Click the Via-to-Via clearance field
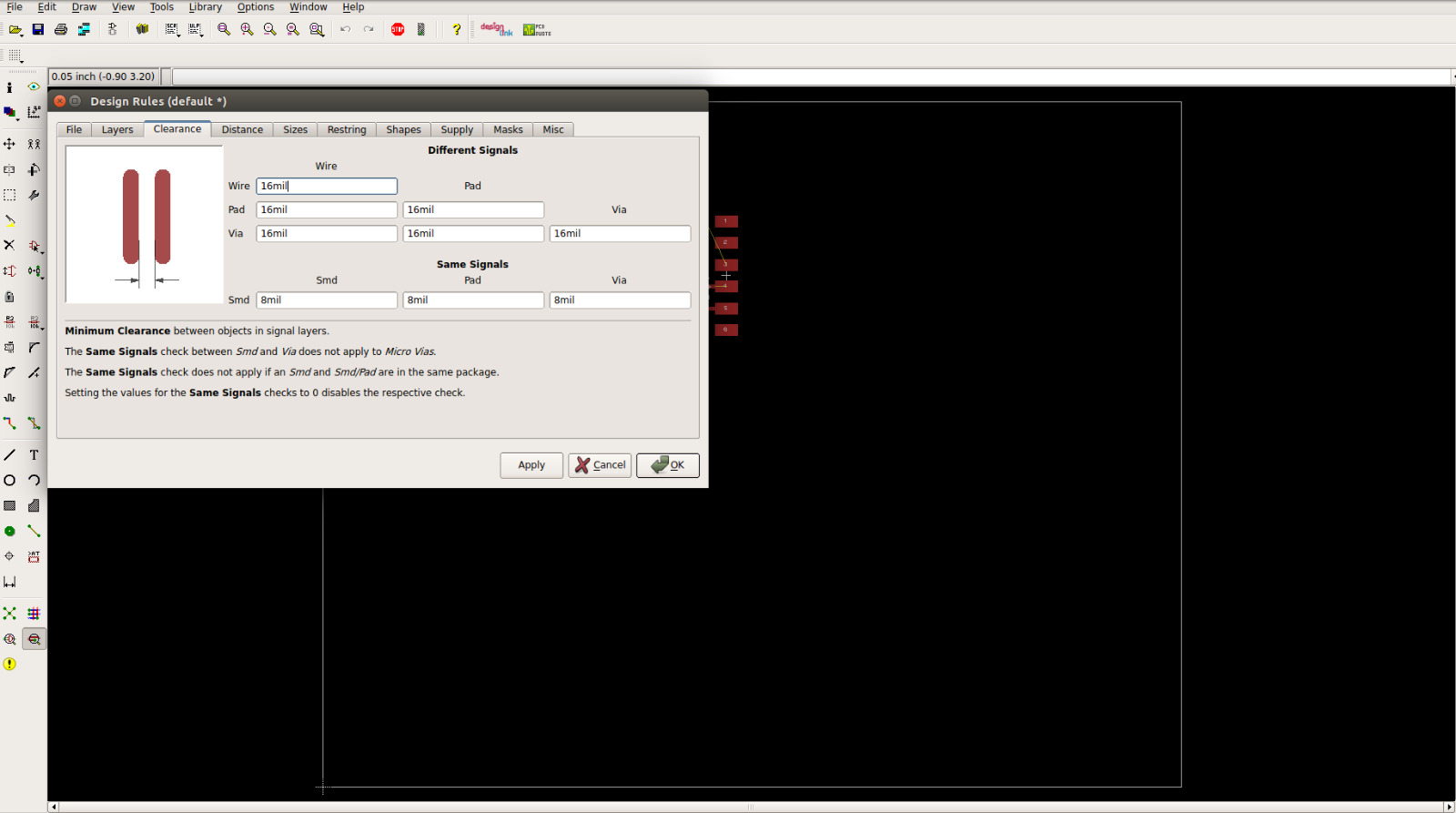Image resolution: width=1456 pixels, height=813 pixels. click(620, 233)
